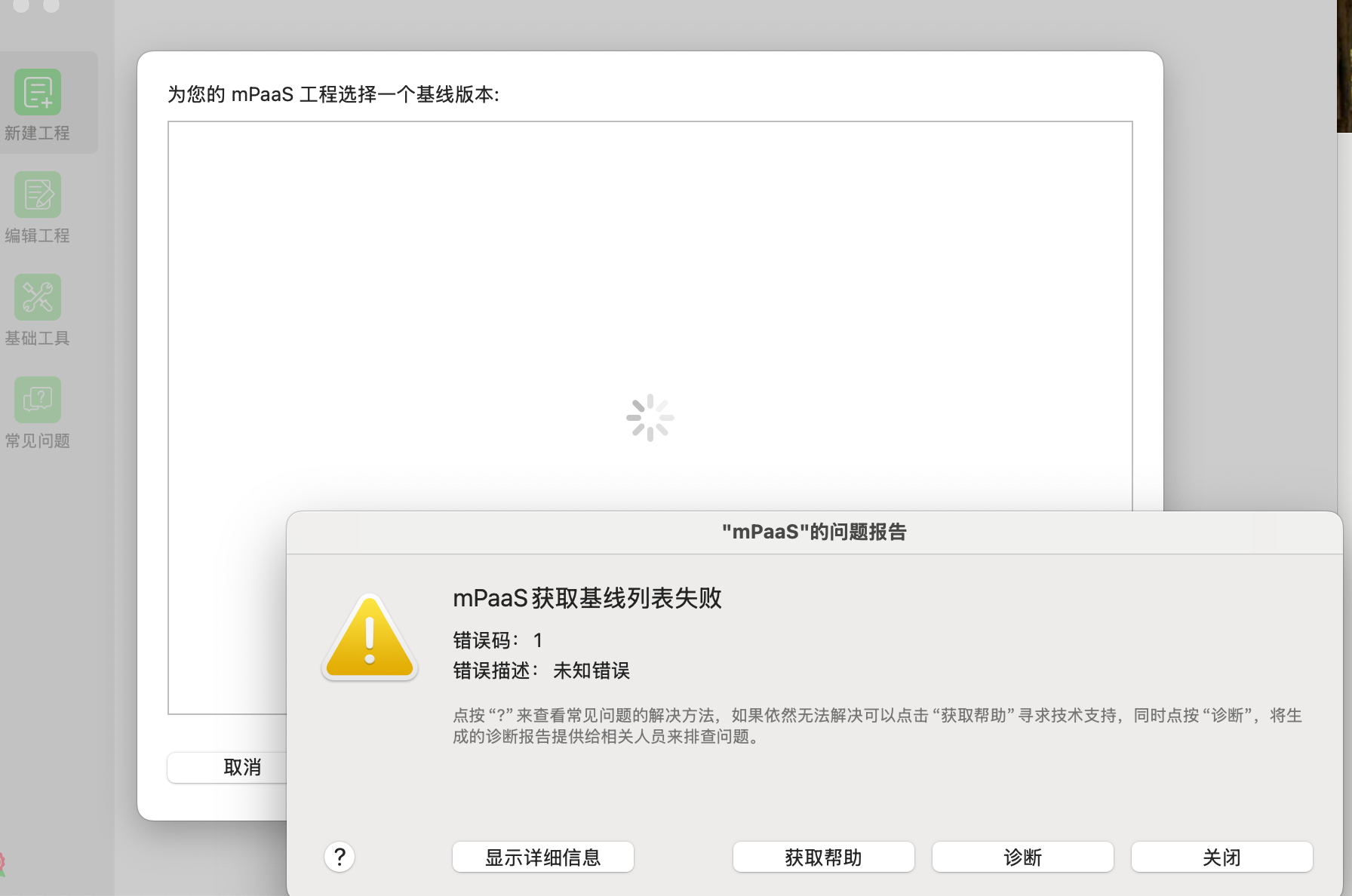This screenshot has width=1352, height=896.
Task: Click the 错误码: 1 error code text
Action: (x=498, y=640)
